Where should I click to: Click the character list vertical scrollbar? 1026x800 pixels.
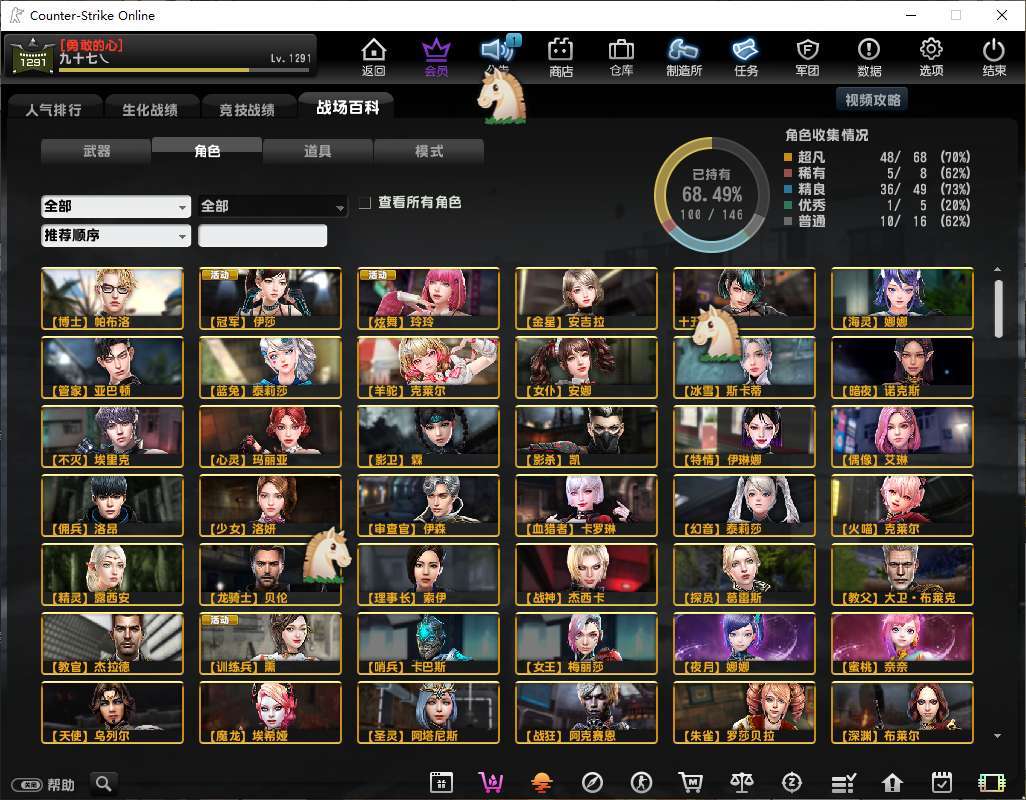pos(998,308)
